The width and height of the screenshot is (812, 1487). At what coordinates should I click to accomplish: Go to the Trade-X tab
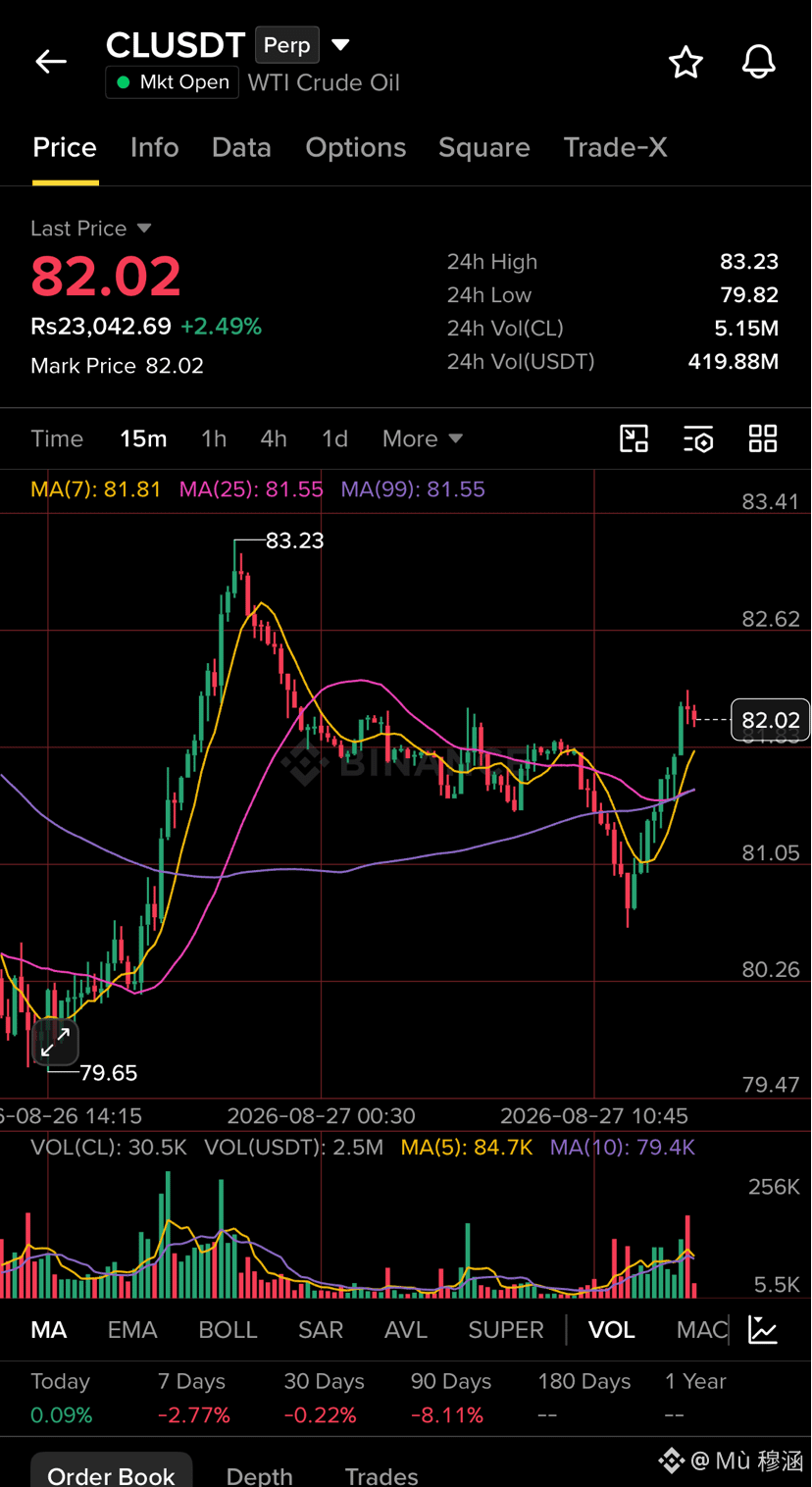click(615, 147)
